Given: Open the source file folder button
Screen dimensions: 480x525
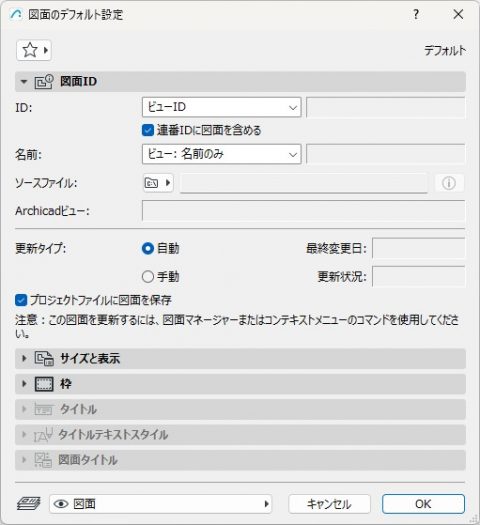Looking at the screenshot, I should [x=158, y=183].
